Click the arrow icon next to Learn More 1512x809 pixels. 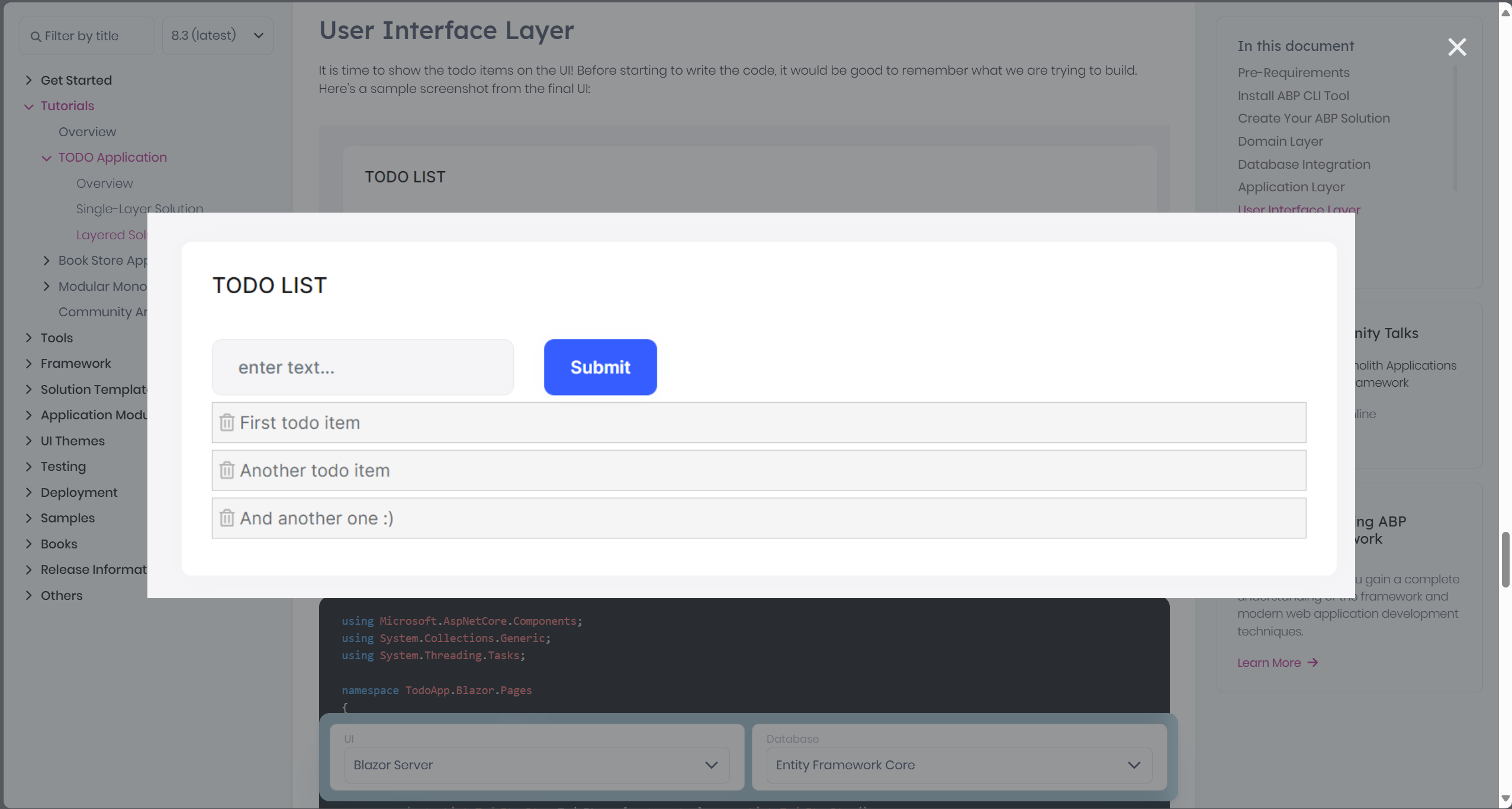[x=1312, y=663]
